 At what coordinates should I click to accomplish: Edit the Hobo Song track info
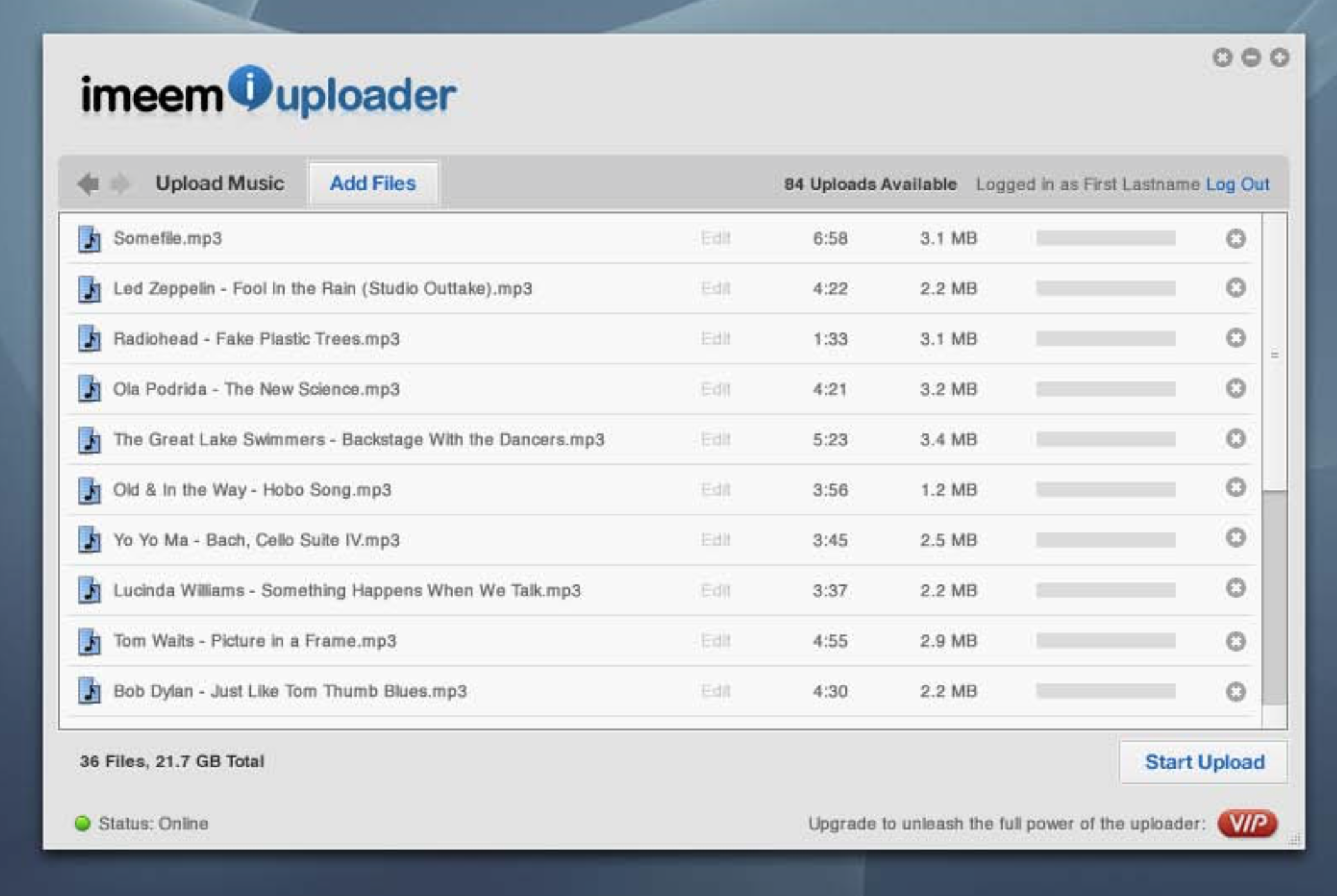tap(715, 490)
